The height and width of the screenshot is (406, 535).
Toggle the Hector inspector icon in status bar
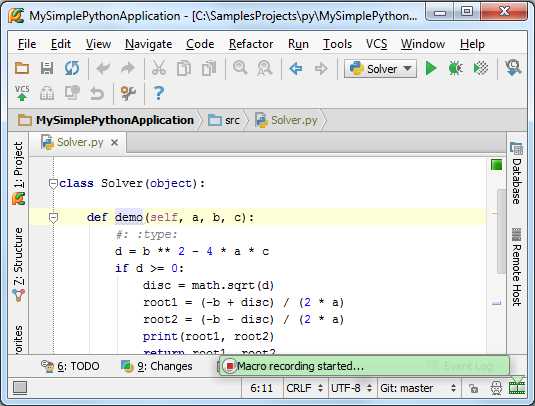(496, 388)
